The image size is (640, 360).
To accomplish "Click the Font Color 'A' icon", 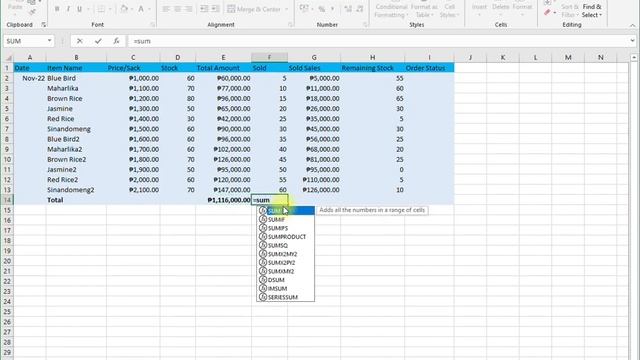I will (x=141, y=9).
